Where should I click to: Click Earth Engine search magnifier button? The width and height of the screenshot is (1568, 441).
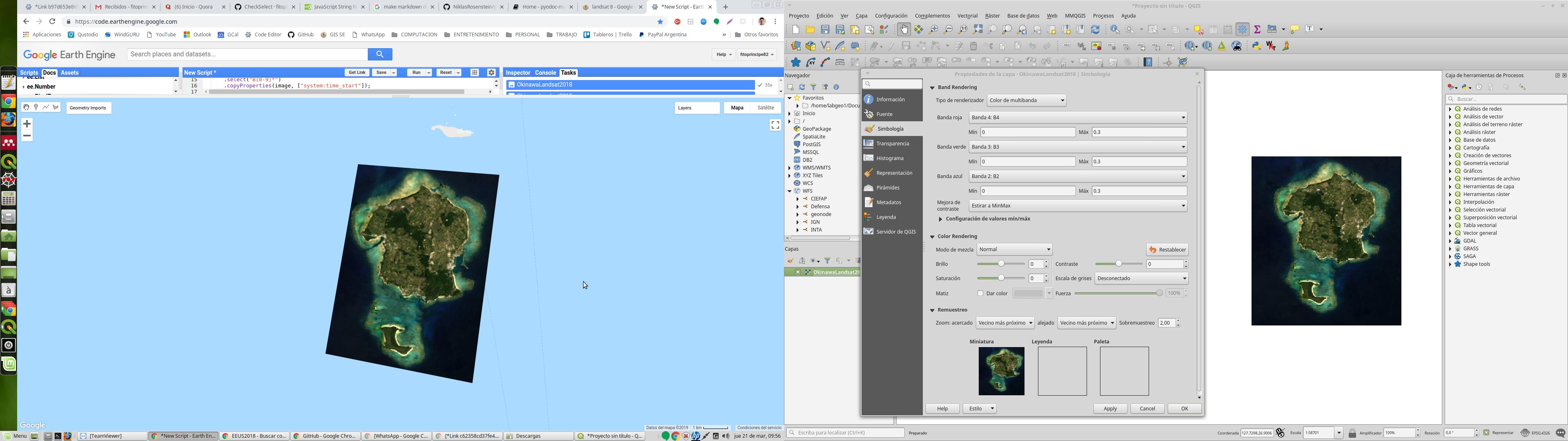380,54
